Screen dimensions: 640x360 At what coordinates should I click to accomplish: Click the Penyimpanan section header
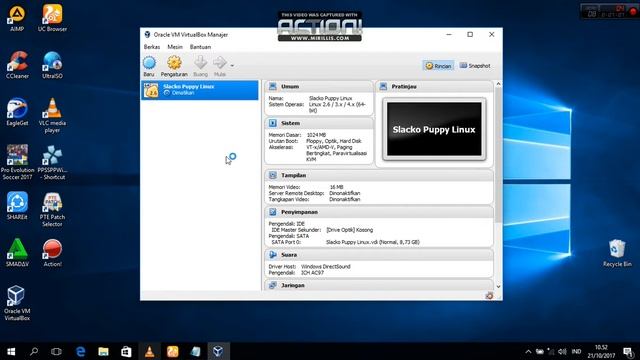pyautogui.click(x=379, y=212)
